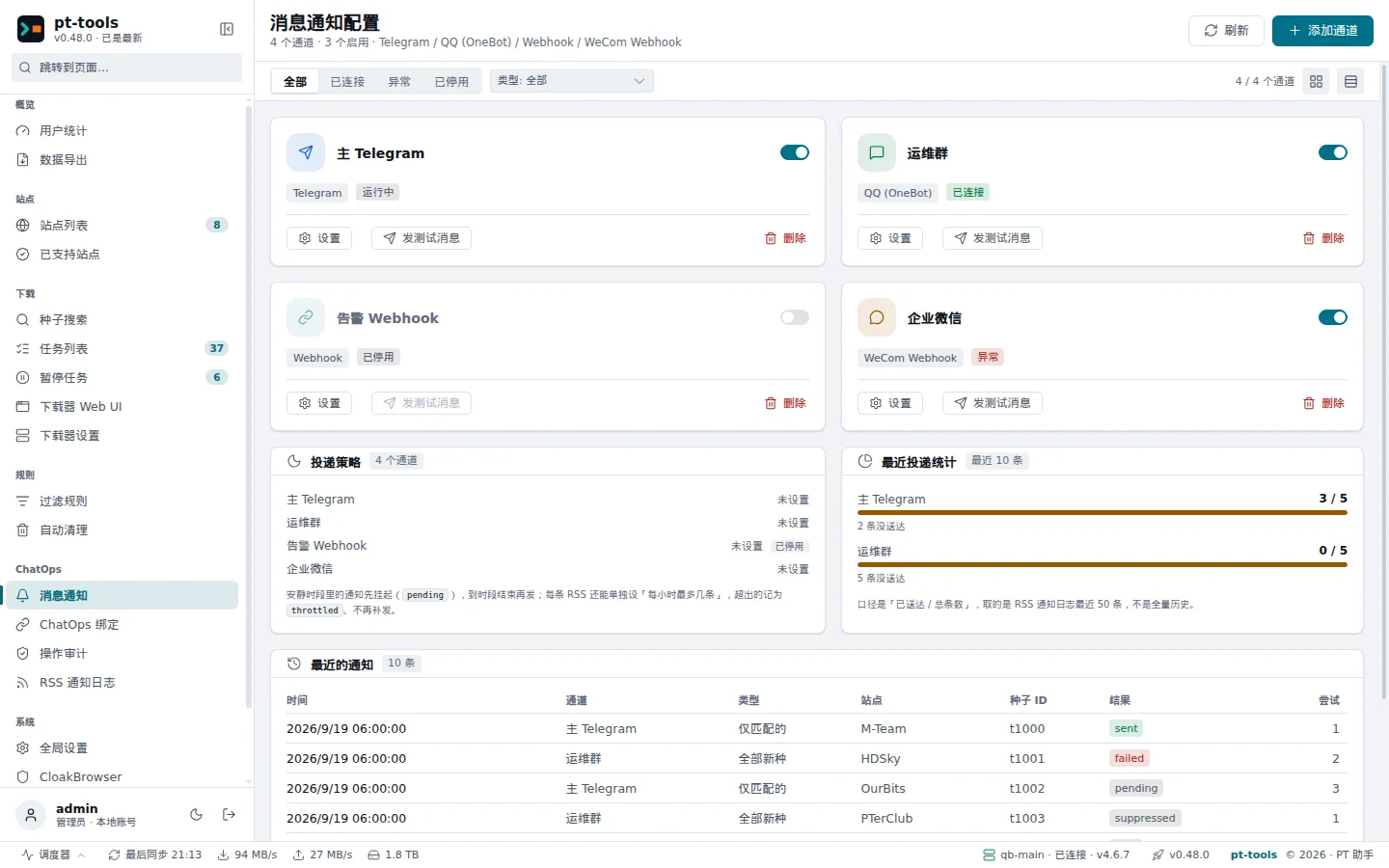The image size is (1389, 868).
Task: Open 告警 Webhook channel 设置
Action: [x=319, y=403]
